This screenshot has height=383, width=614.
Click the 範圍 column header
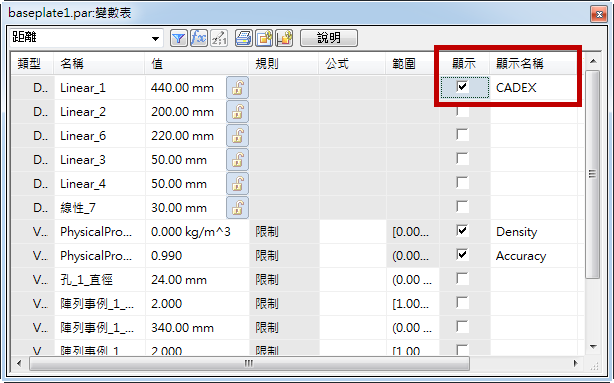(413, 63)
